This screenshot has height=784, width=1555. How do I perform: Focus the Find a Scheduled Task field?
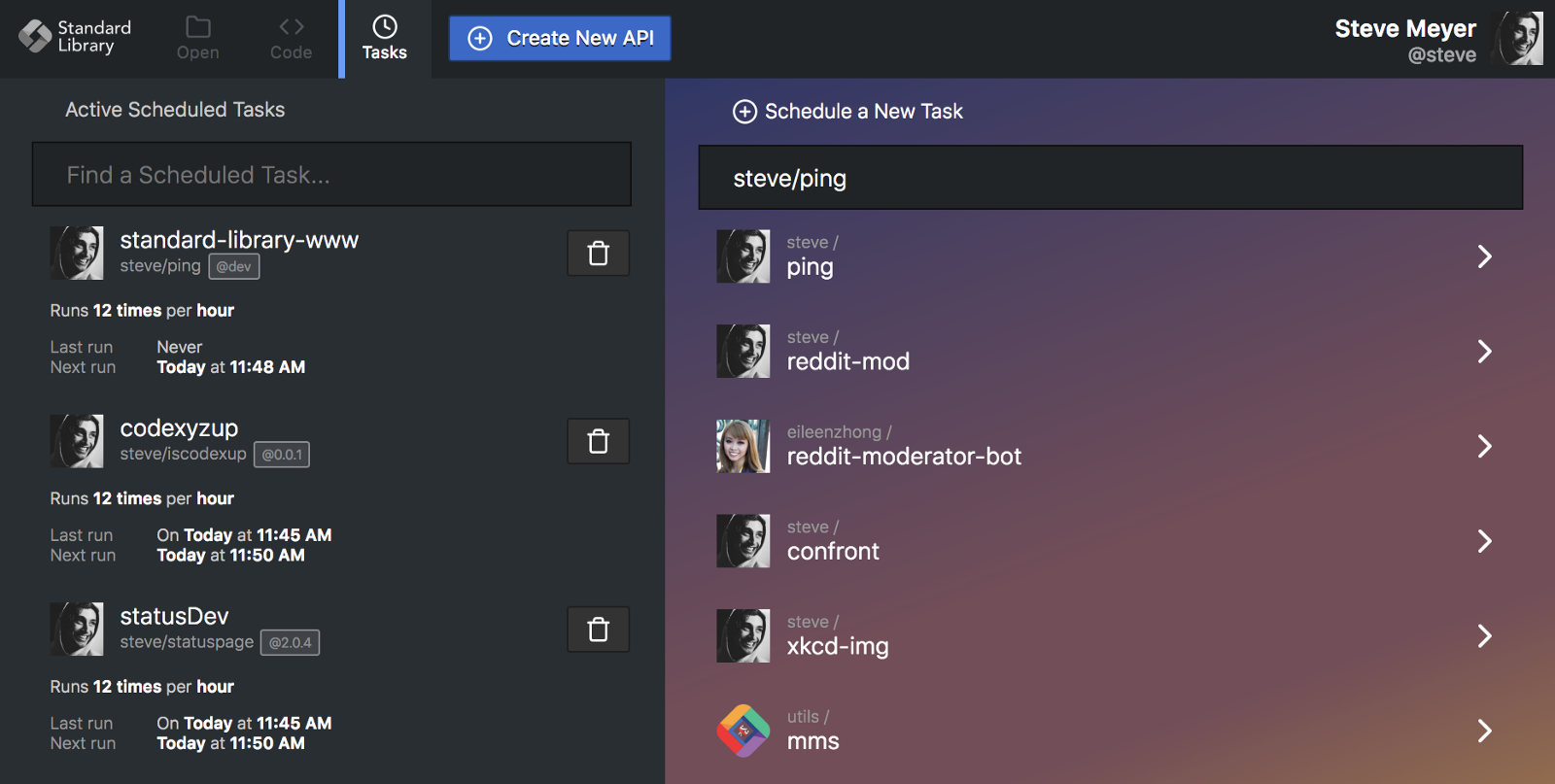coord(331,175)
